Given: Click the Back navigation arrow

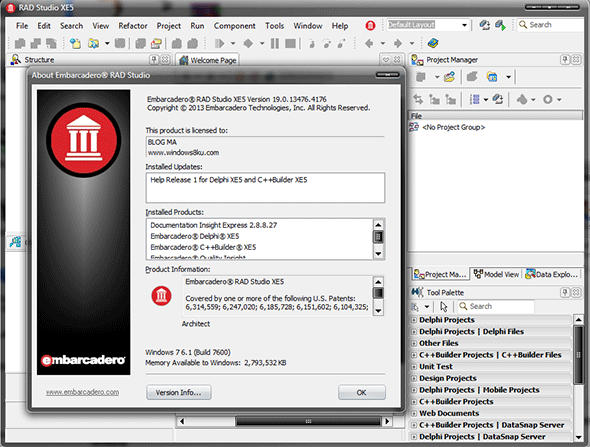Looking at the screenshot, I should [x=369, y=44].
